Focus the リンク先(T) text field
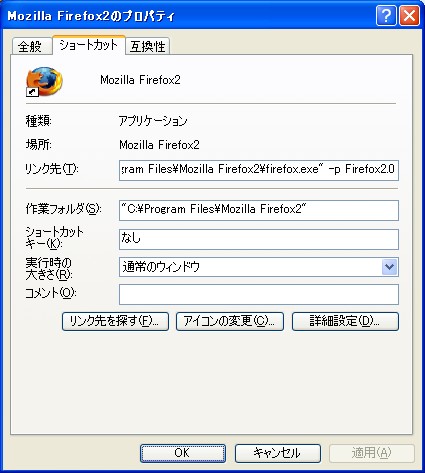Viewport: 425px width, 473px height. click(x=259, y=170)
